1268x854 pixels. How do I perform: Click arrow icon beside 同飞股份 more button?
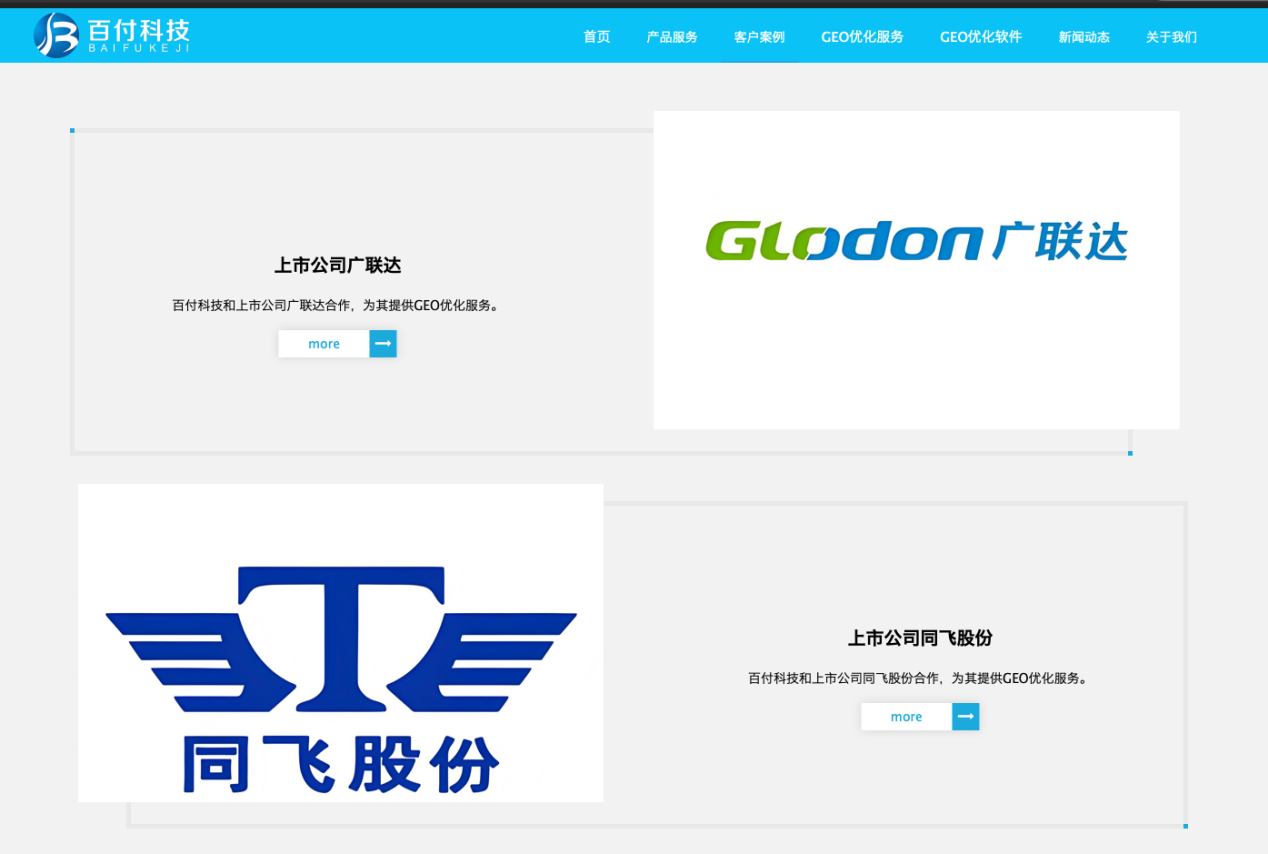tap(966, 717)
